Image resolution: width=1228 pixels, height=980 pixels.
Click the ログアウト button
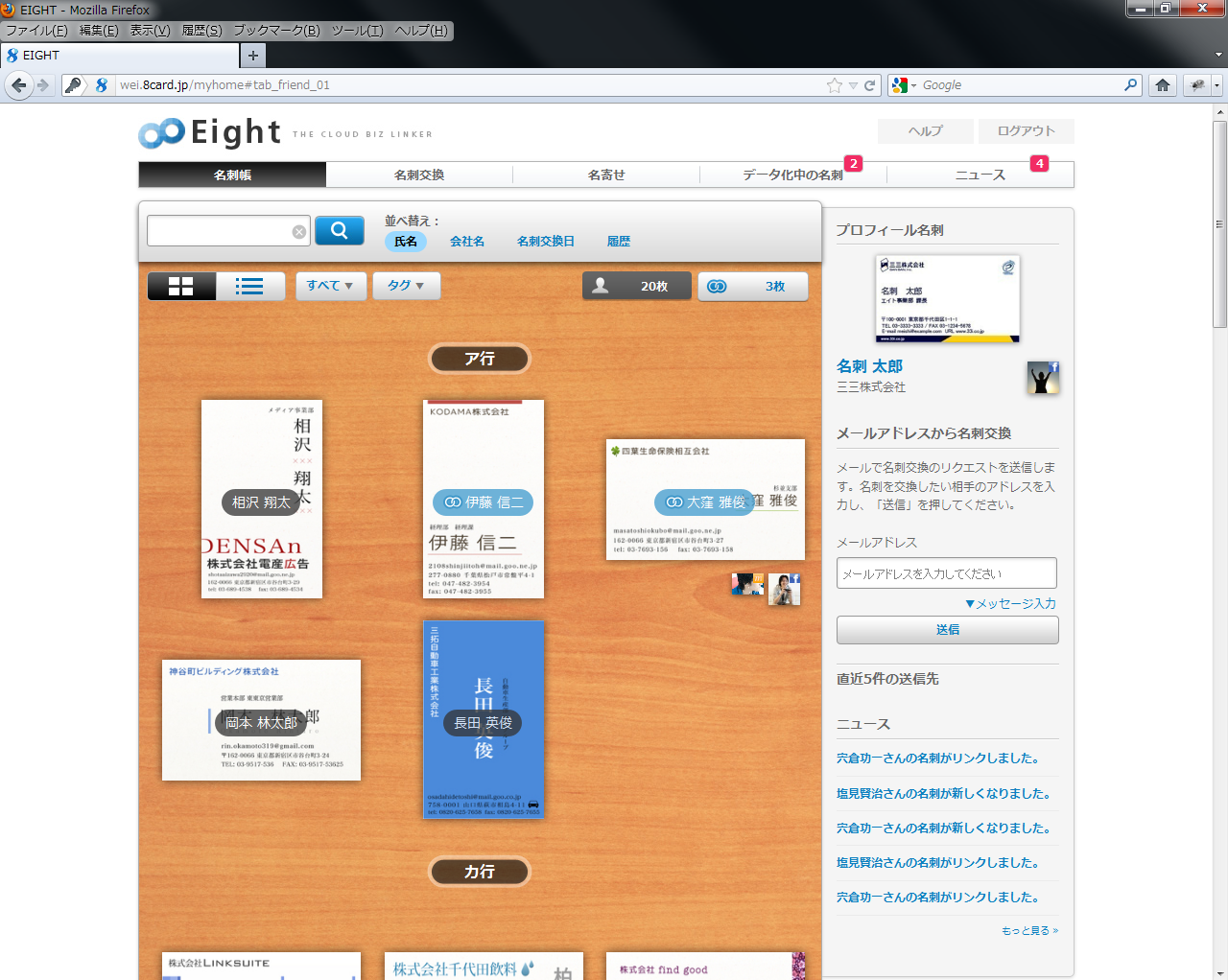(1027, 131)
